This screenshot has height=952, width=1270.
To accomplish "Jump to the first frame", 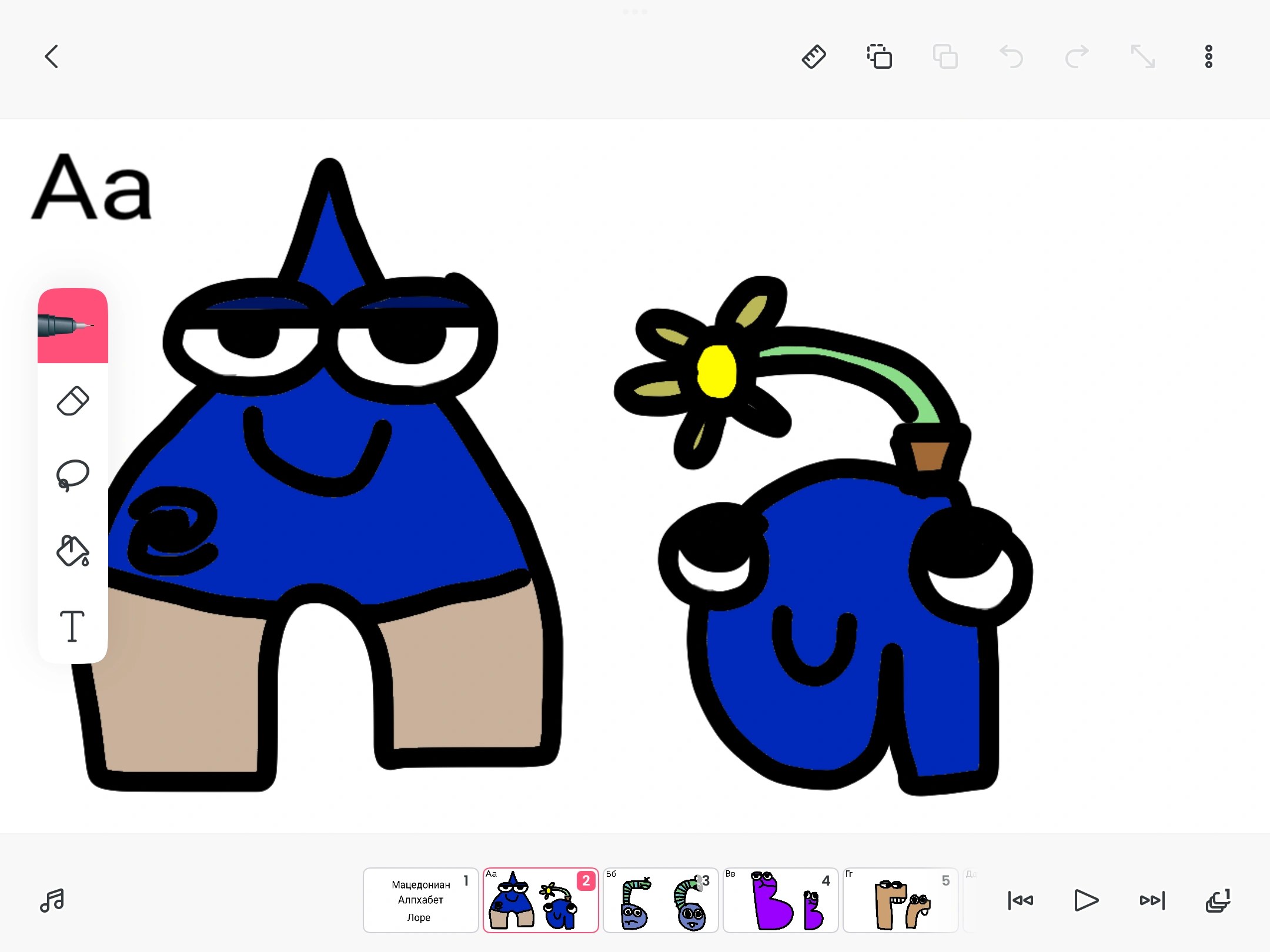I will pyautogui.click(x=1021, y=900).
